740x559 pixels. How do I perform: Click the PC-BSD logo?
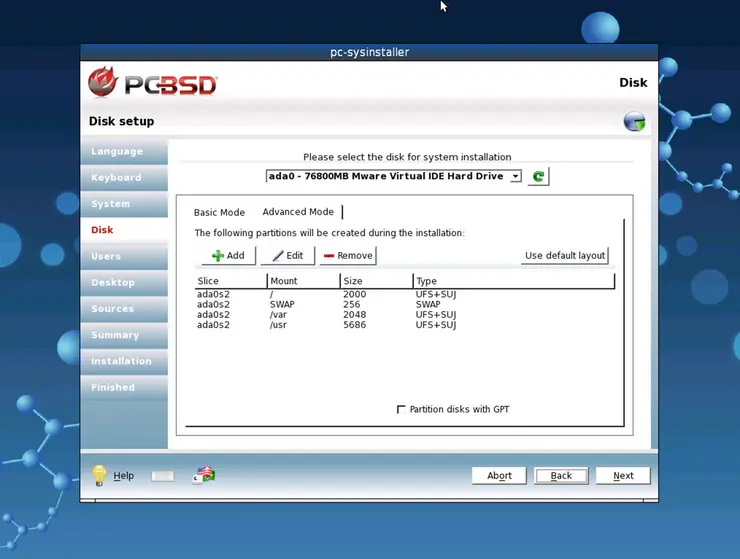152,83
